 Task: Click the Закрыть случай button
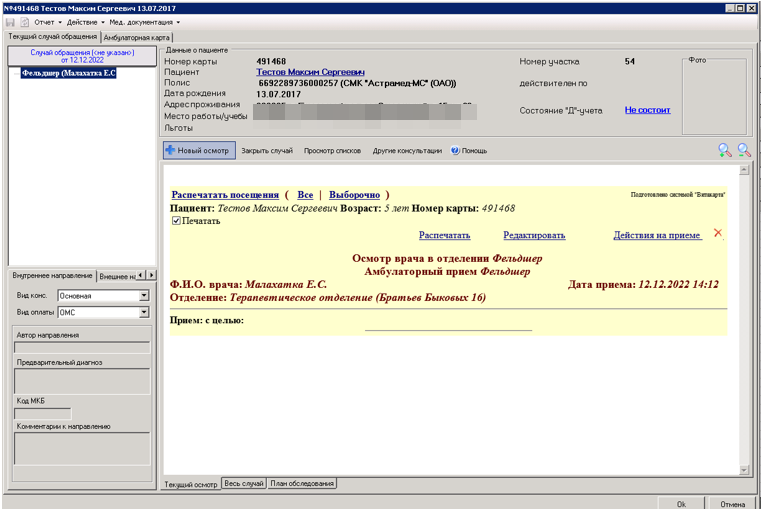pos(267,151)
